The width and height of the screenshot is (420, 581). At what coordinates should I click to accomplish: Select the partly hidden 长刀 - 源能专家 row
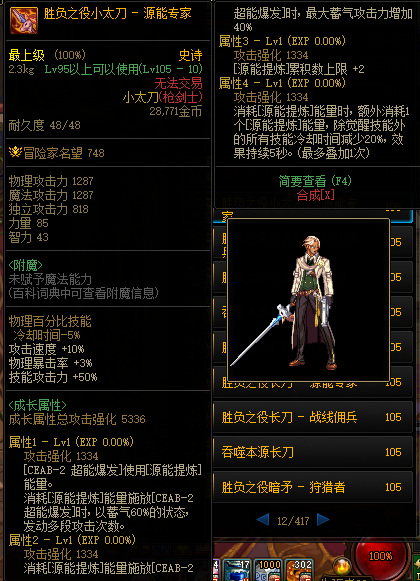click(313, 382)
